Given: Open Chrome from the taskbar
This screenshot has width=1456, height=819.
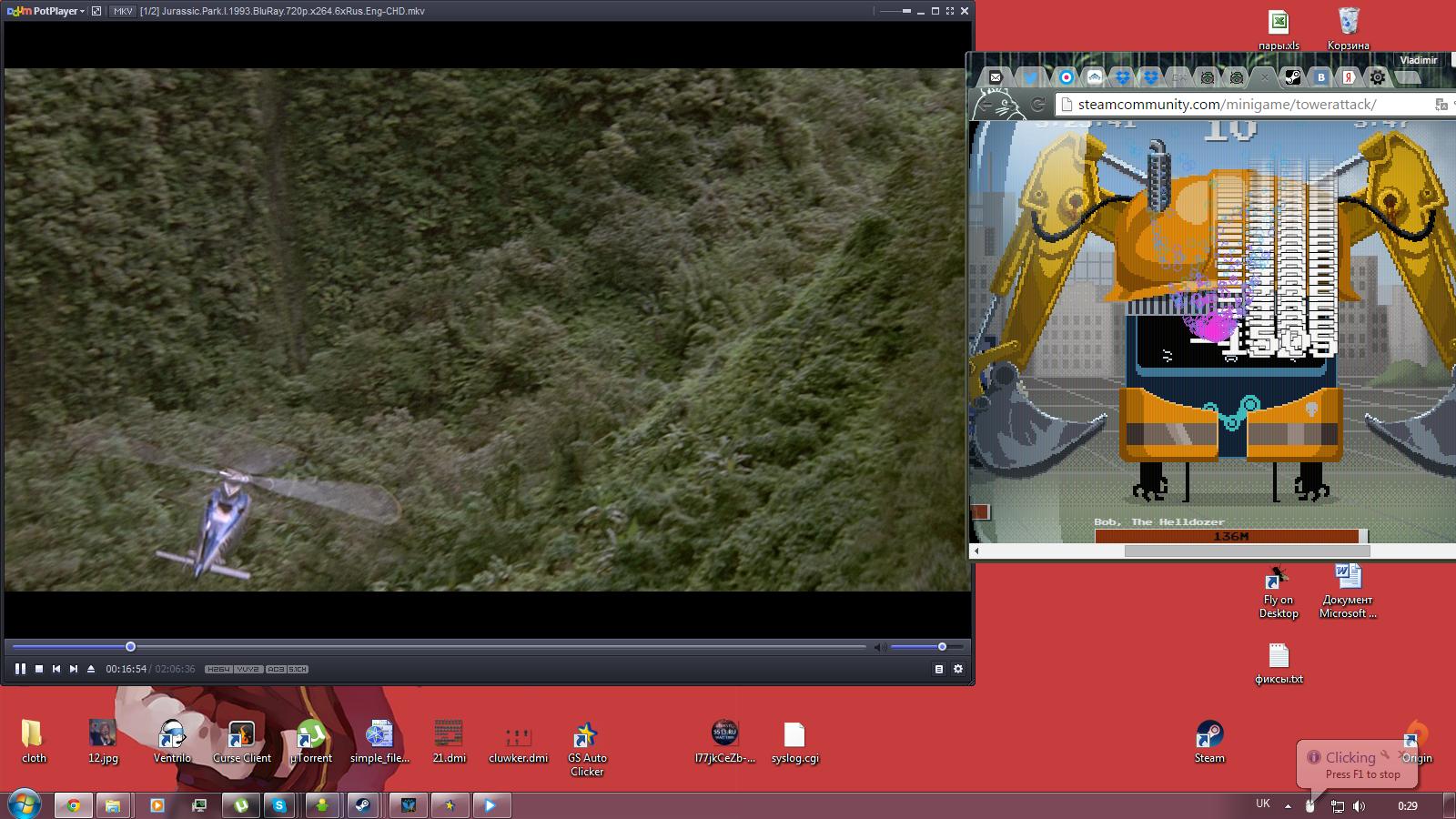Looking at the screenshot, I should [73, 805].
